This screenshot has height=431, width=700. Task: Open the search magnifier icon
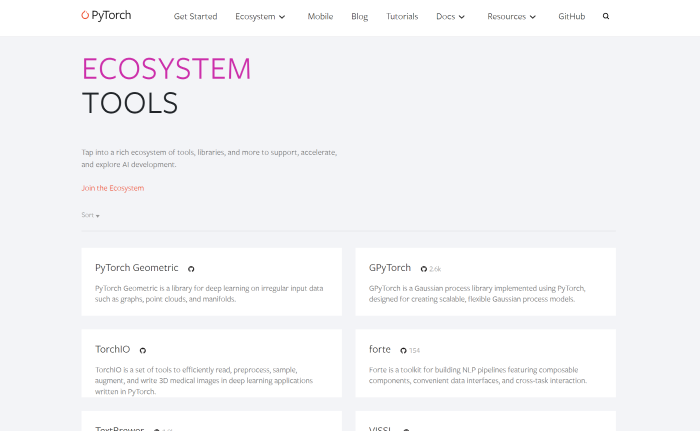pos(606,16)
